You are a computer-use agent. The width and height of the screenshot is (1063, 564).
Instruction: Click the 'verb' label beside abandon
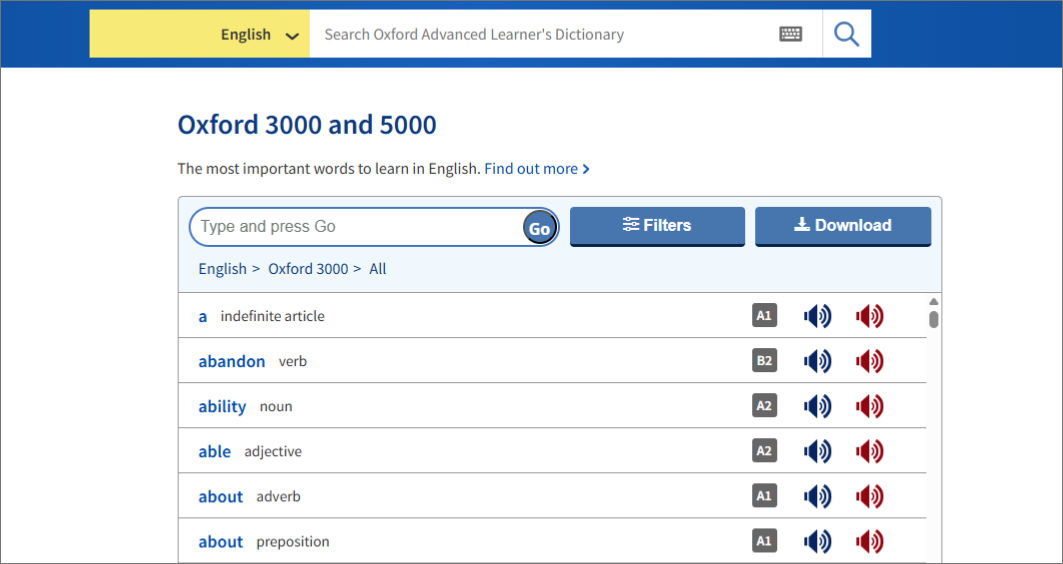pos(293,361)
